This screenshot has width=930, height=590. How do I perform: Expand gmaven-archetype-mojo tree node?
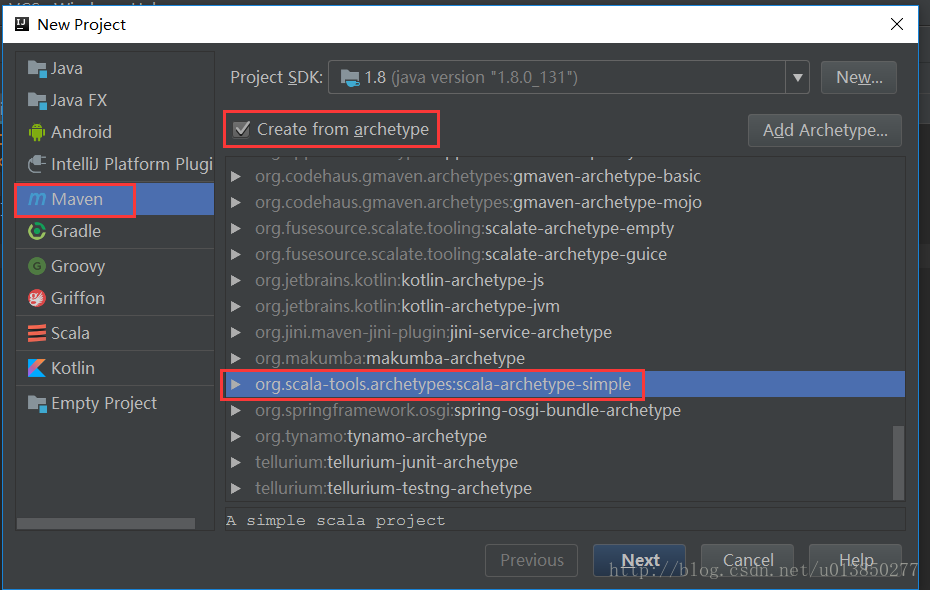coord(236,202)
